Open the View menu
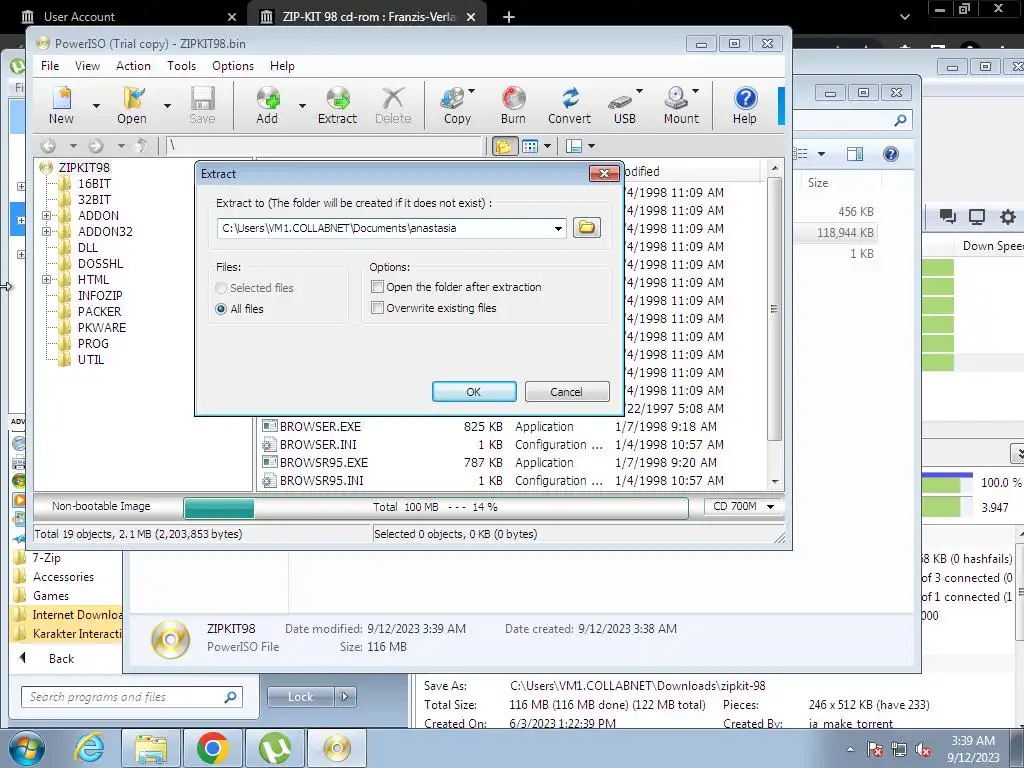The width and height of the screenshot is (1024, 768). 88,66
